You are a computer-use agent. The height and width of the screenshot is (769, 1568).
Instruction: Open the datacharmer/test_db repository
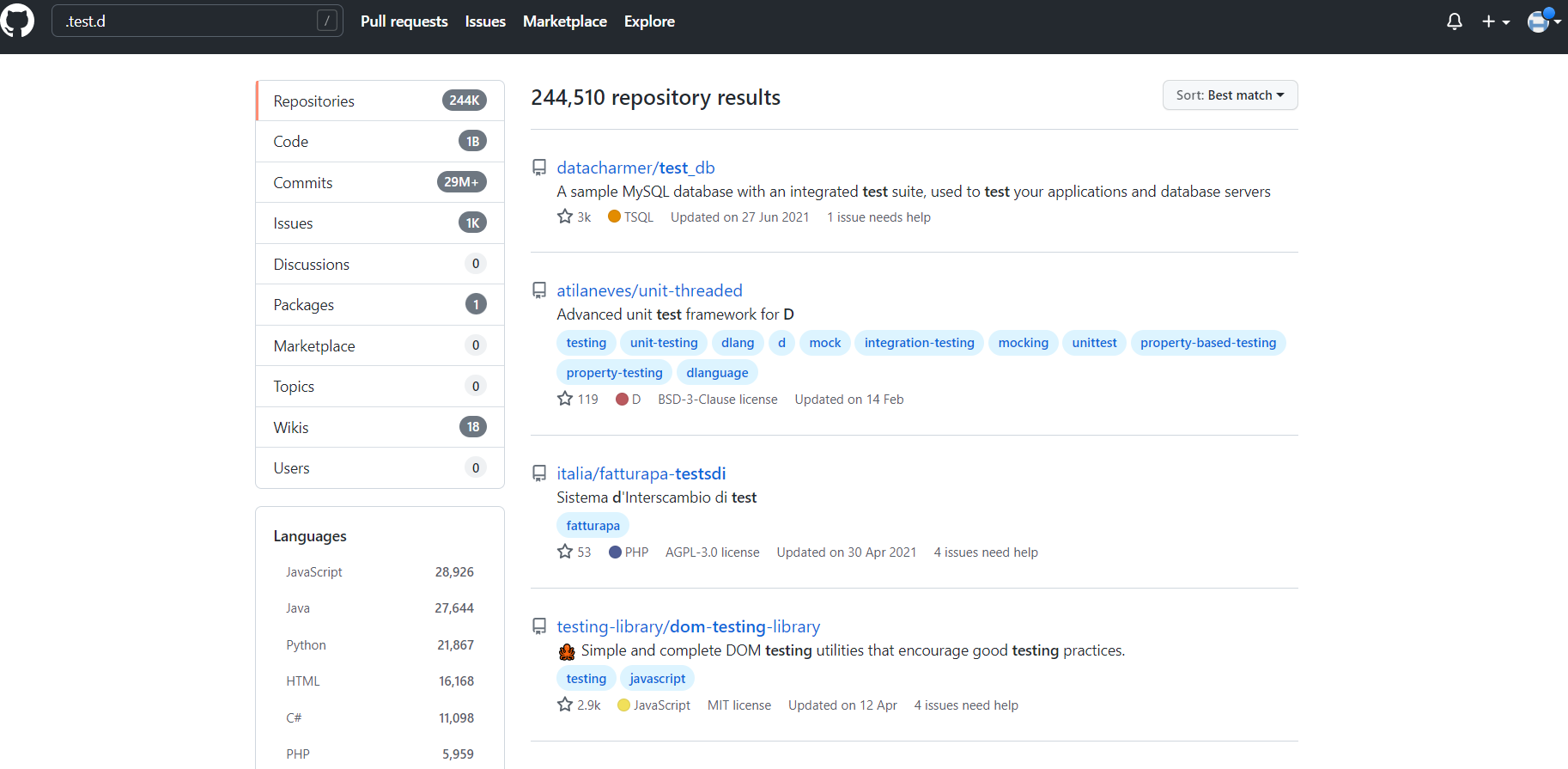(x=635, y=168)
